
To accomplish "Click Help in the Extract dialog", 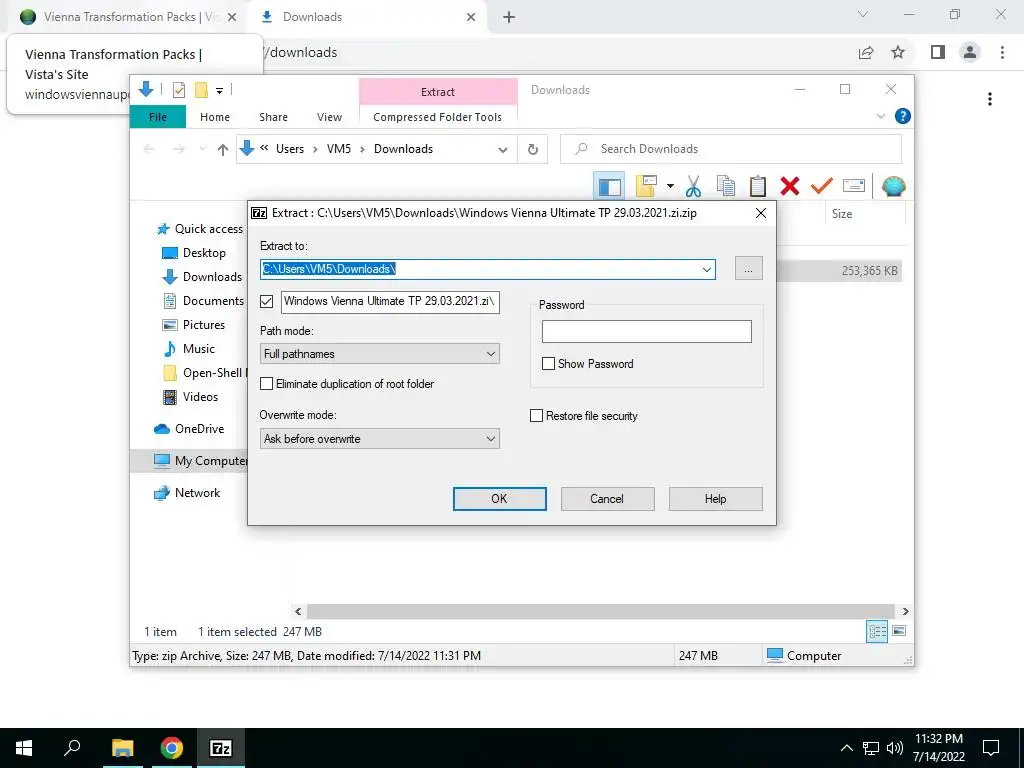I will tap(715, 499).
